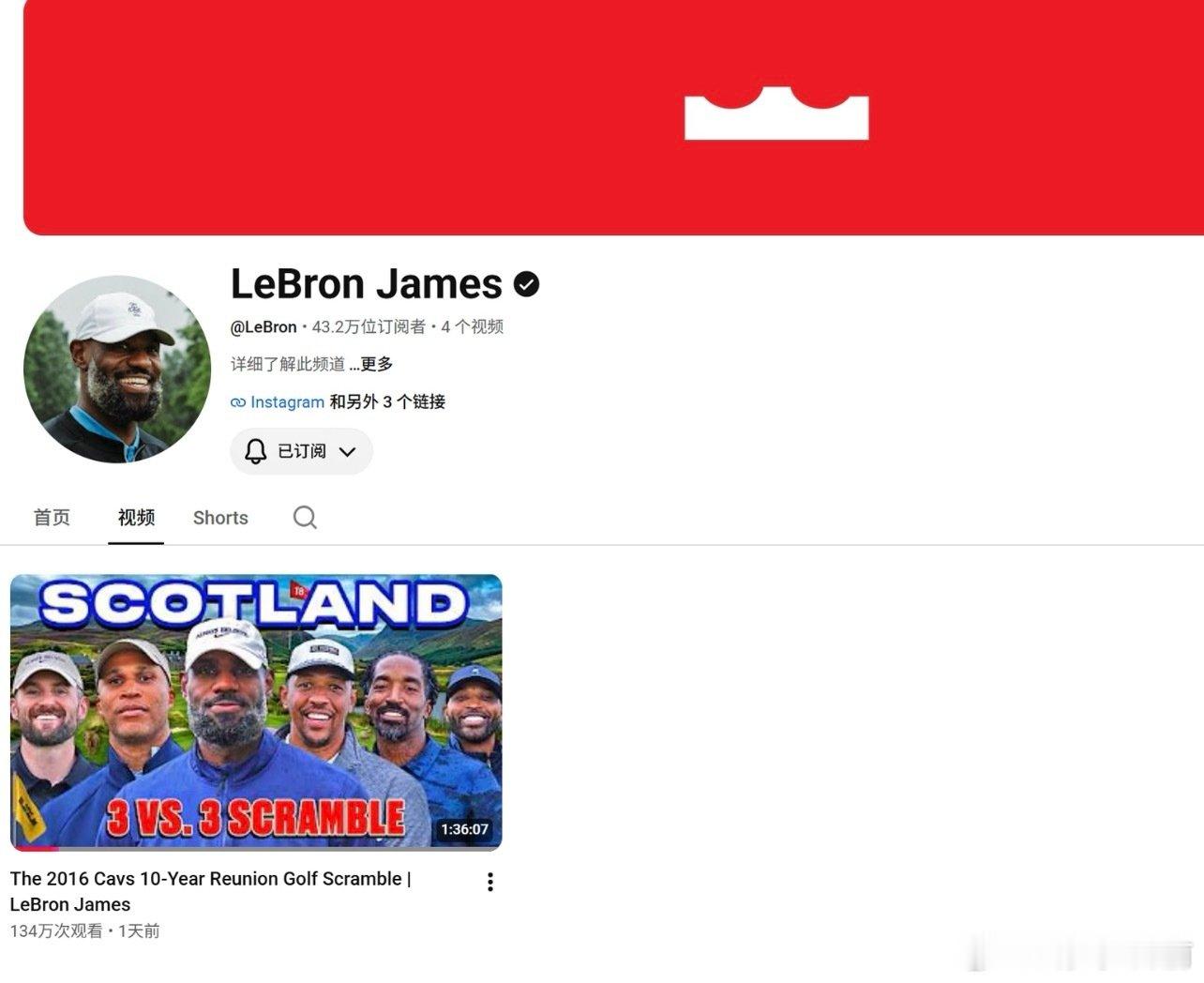Click the LeBron James channel name heading
The width and height of the screenshot is (1204, 983).
tap(367, 283)
